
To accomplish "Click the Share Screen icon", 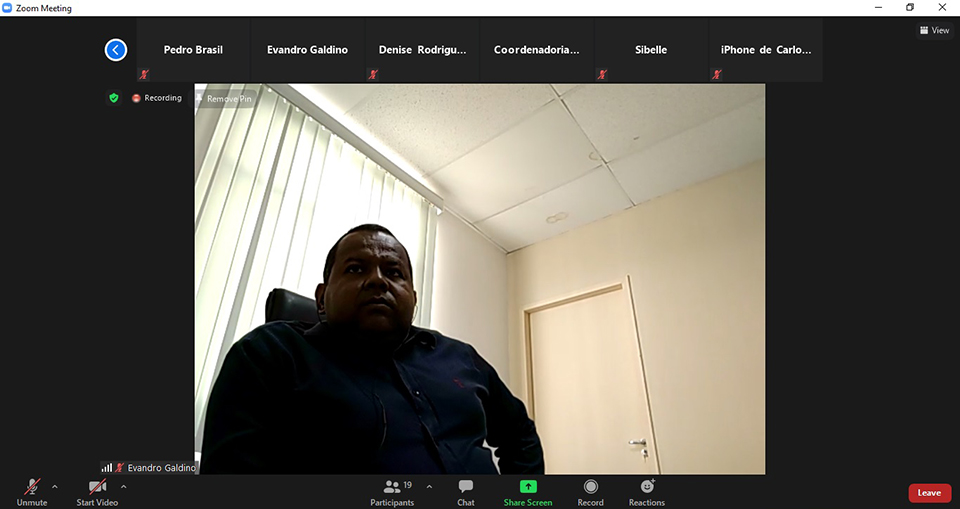I will (527, 487).
